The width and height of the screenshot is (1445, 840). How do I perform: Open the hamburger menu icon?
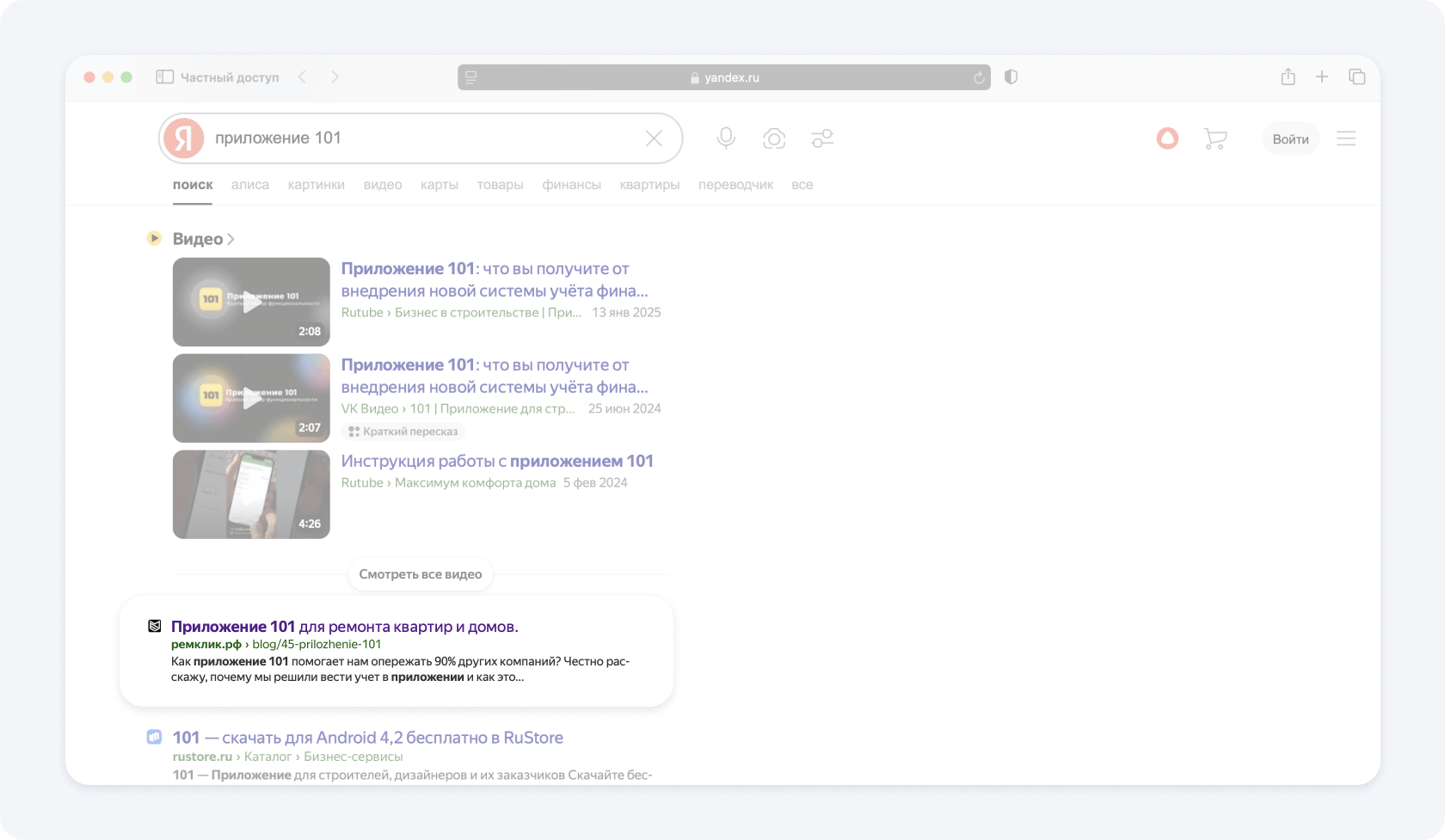1346,138
